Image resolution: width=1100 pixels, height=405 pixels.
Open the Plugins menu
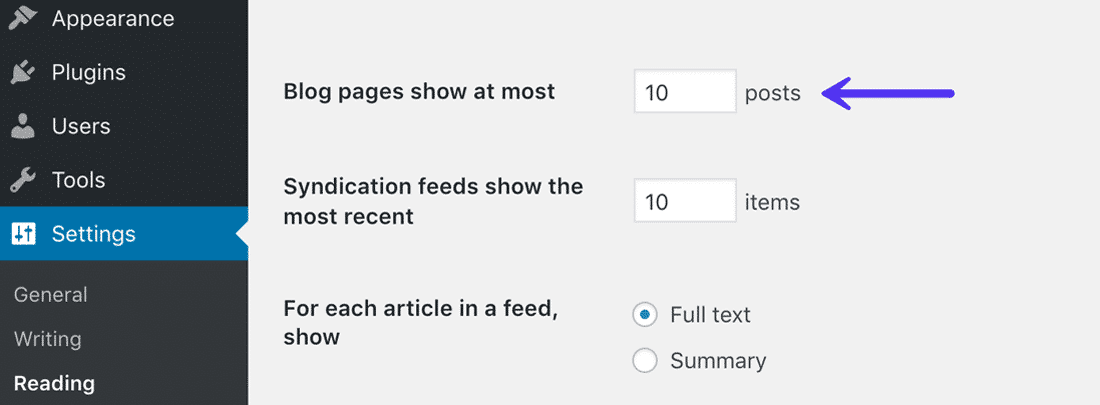point(88,72)
